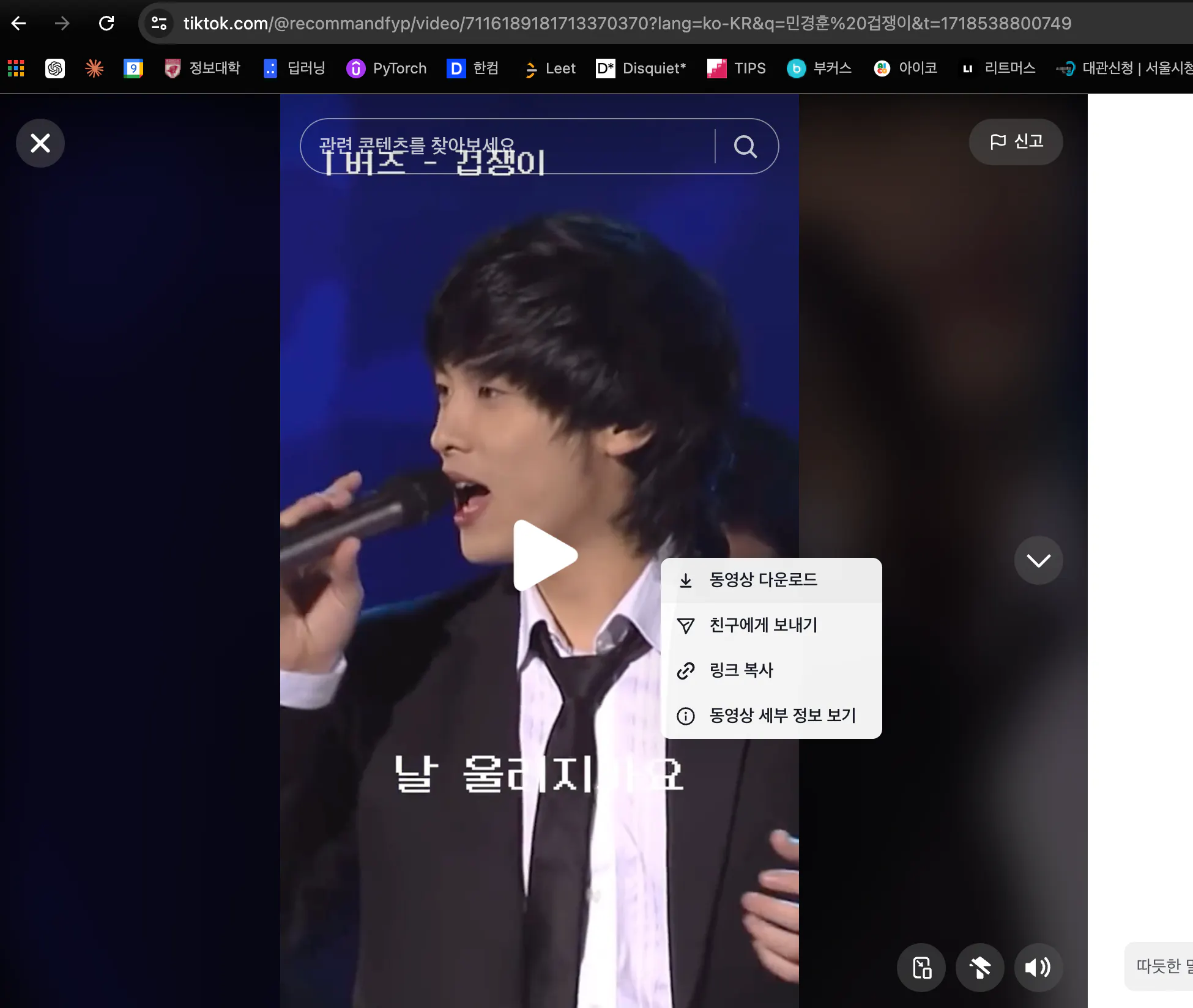Open site info icon in address bar
Screen dimensions: 1193x1008
(x=159, y=23)
